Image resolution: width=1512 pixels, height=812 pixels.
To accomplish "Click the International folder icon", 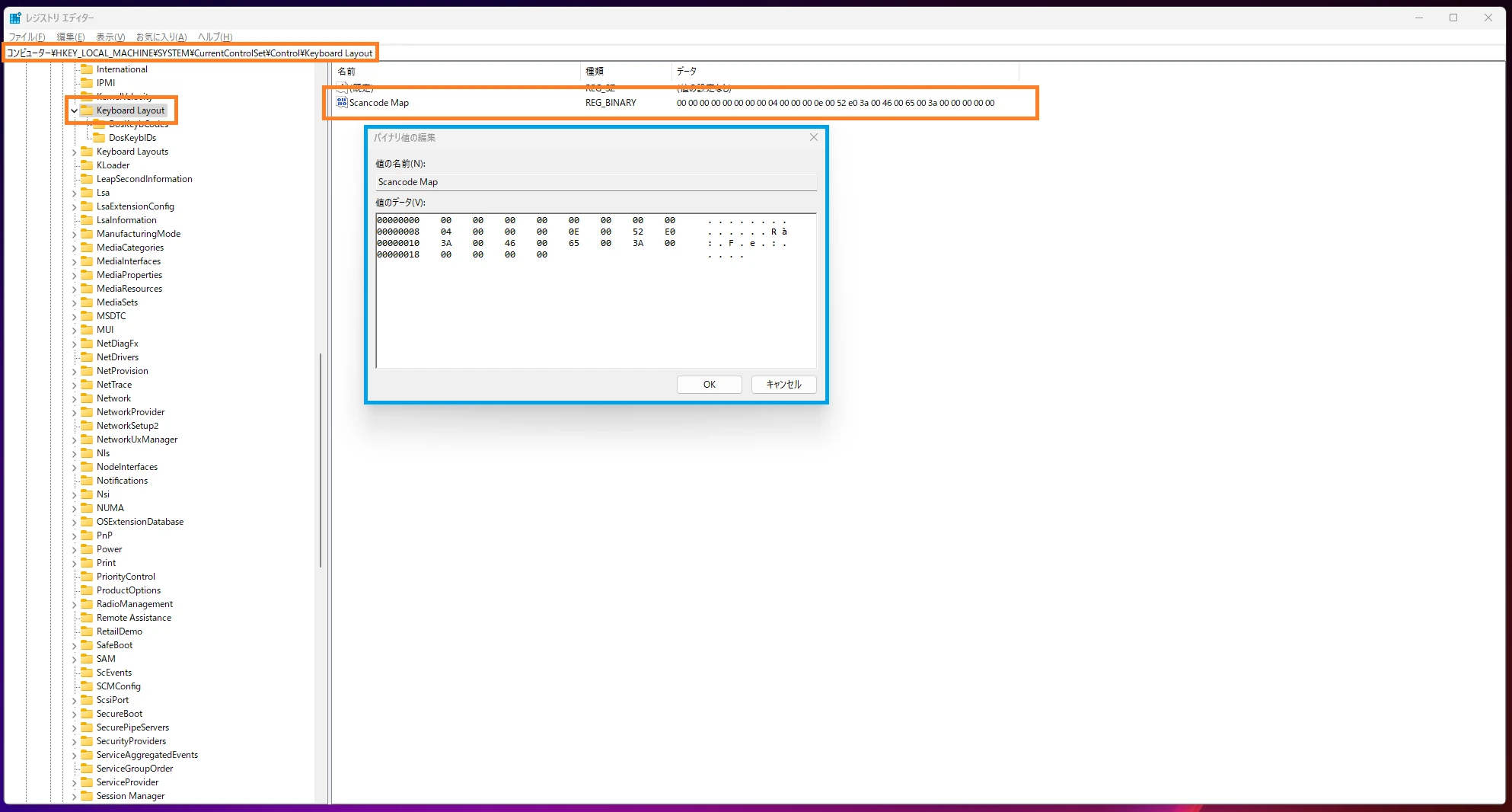I will 87,69.
